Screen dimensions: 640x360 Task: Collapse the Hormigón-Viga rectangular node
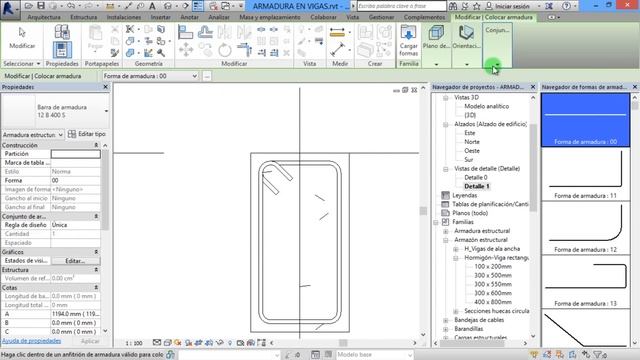coord(456,258)
